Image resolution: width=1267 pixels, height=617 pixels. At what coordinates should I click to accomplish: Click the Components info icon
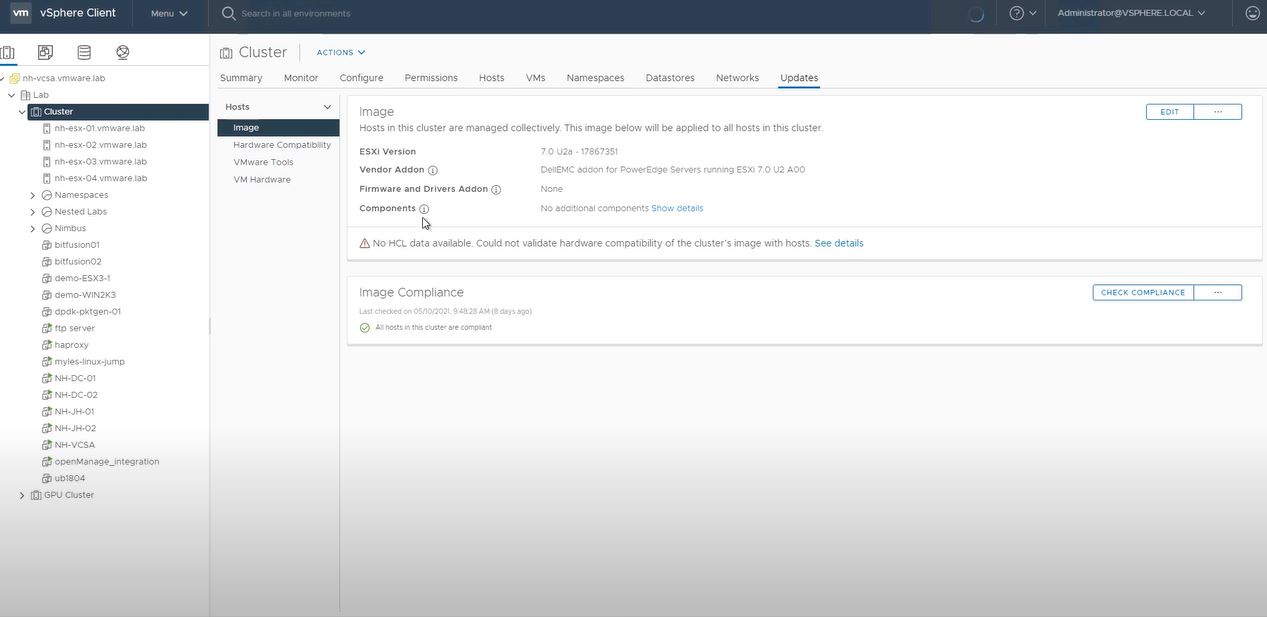[424, 209]
